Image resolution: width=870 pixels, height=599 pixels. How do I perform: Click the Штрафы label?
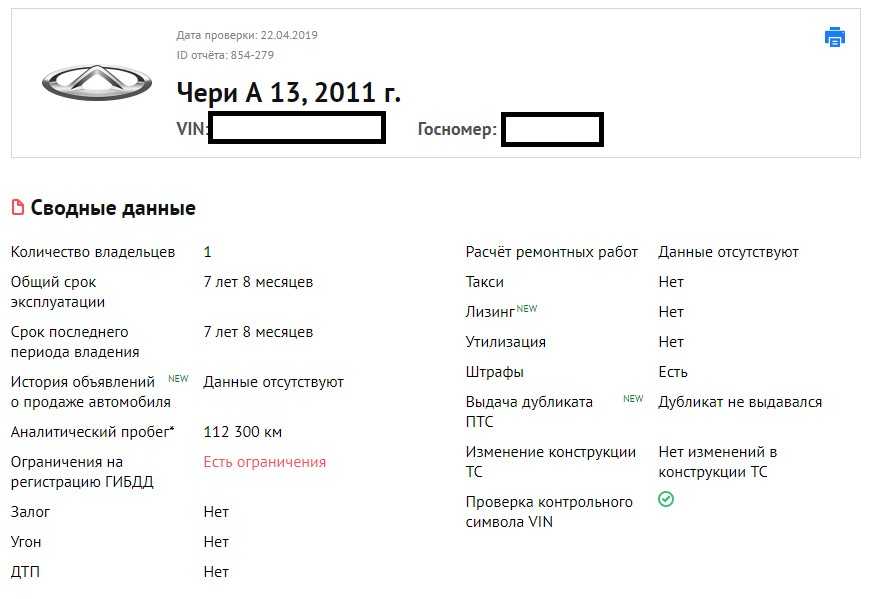tap(494, 372)
